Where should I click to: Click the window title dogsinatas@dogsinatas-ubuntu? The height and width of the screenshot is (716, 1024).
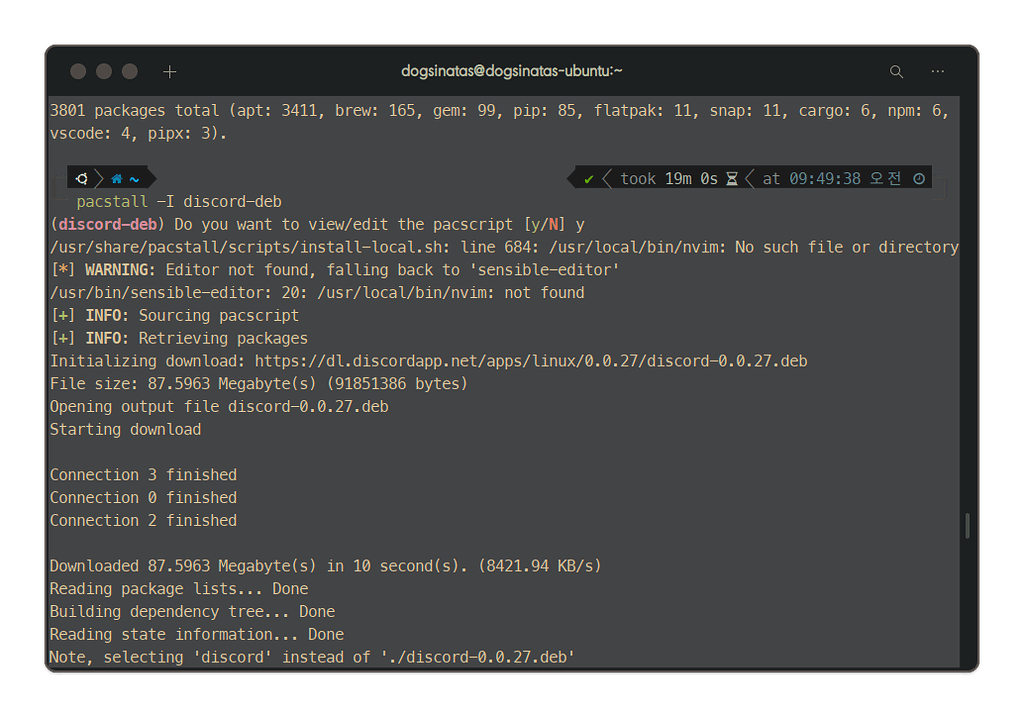coord(511,72)
